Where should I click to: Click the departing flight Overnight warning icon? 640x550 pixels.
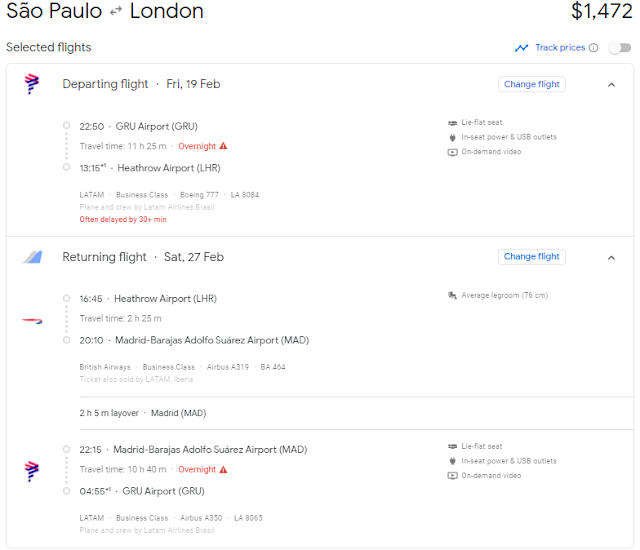click(x=223, y=146)
